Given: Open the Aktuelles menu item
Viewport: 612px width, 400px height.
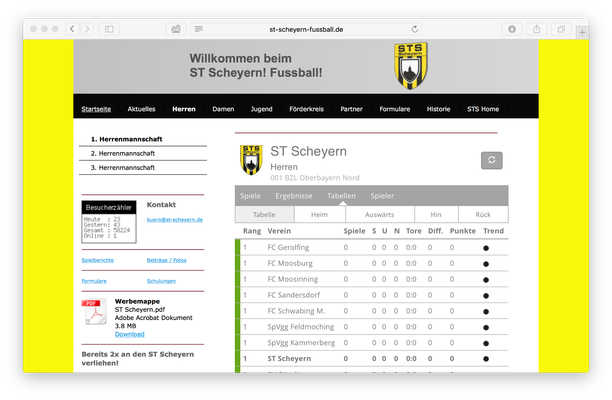Looking at the screenshot, I should pos(141,109).
